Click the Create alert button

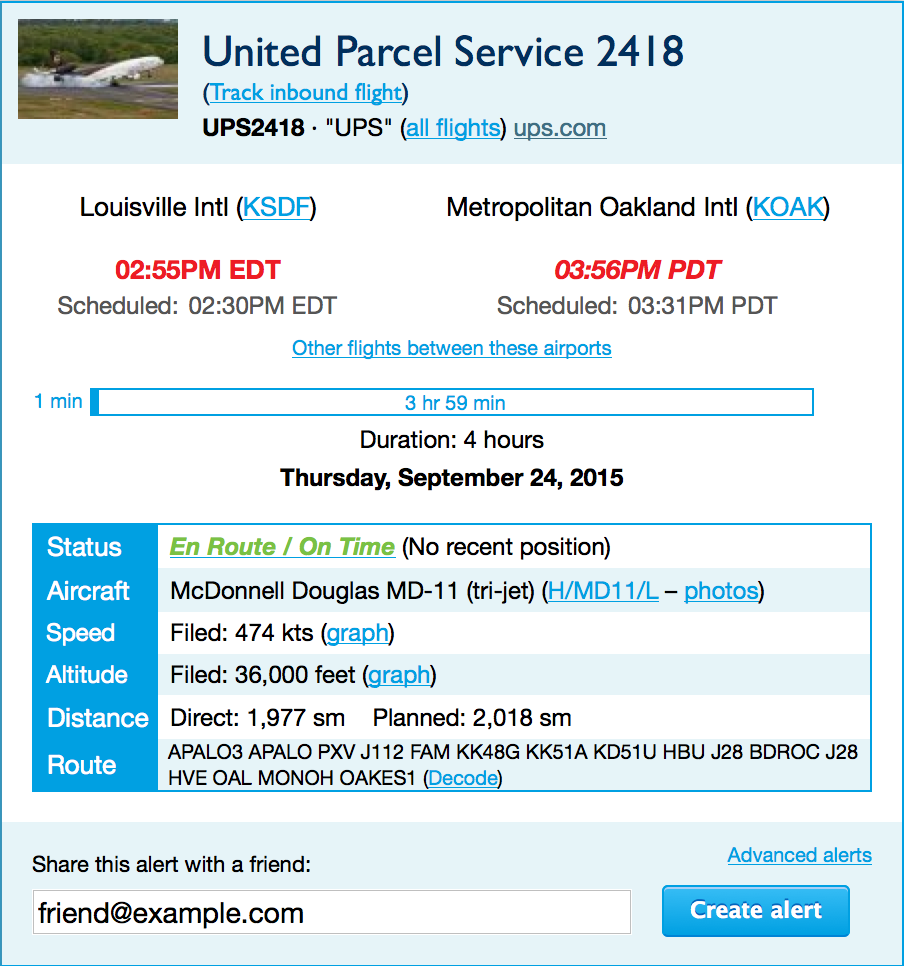pyautogui.click(x=755, y=911)
